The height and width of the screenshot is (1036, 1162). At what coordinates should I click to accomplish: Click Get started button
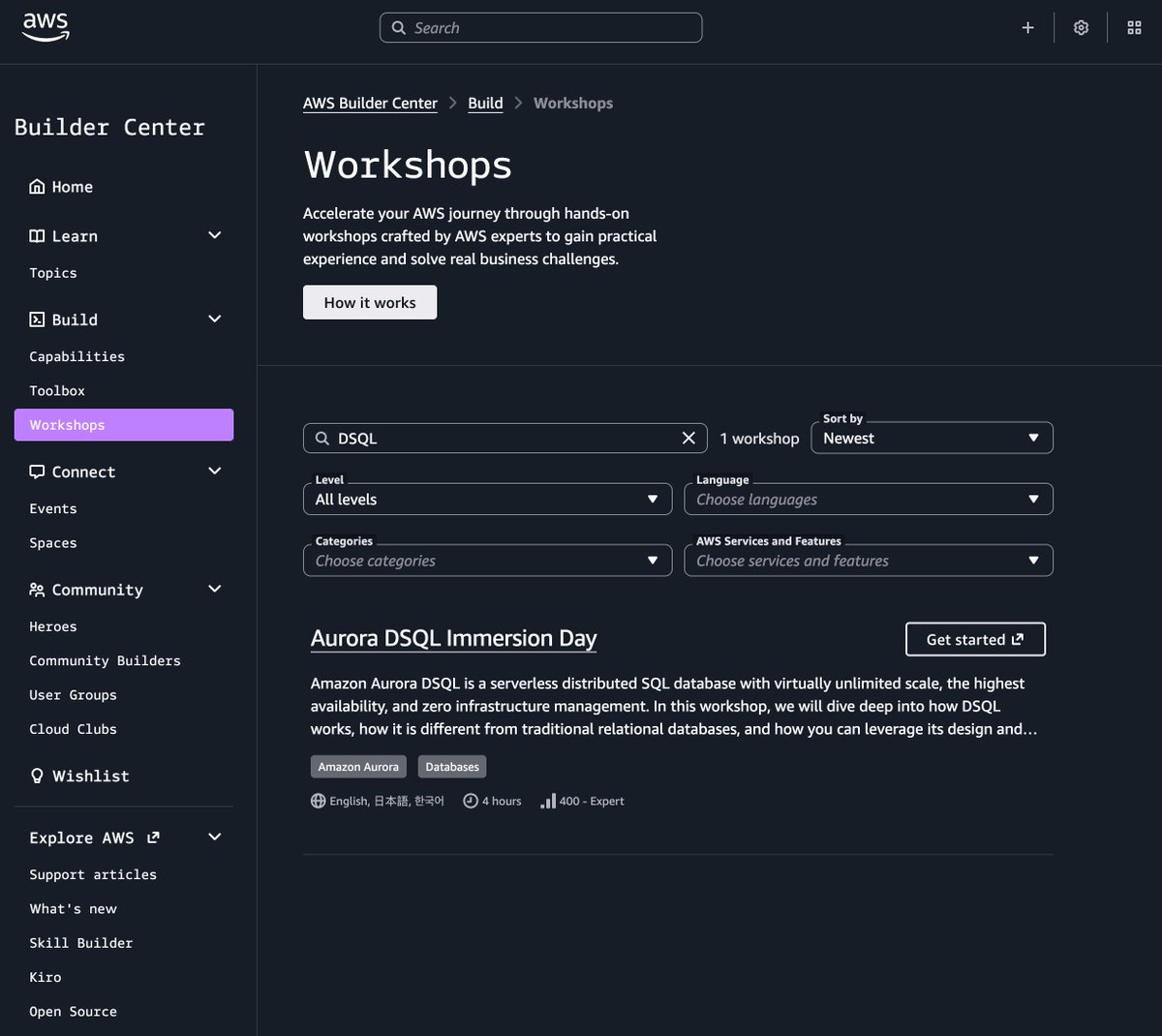pos(975,639)
